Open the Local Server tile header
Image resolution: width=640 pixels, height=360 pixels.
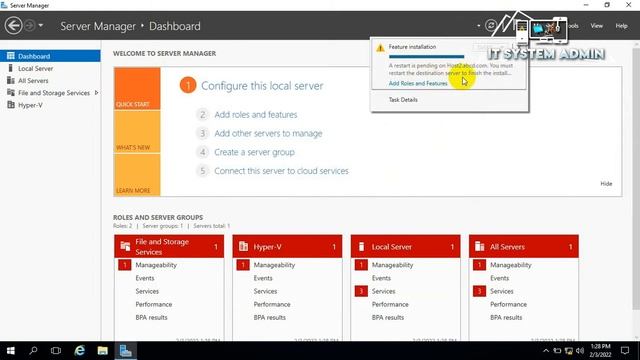405,247
